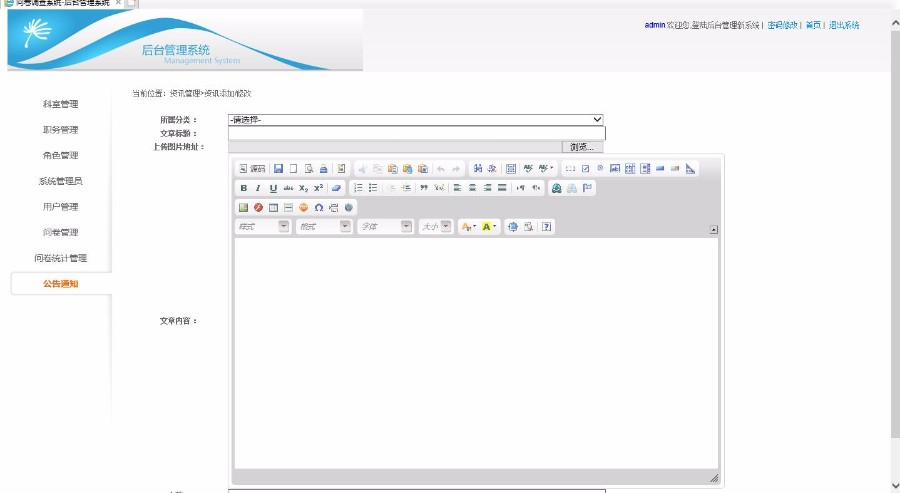Insert a Page Break
900x493 pixels.
333,208
